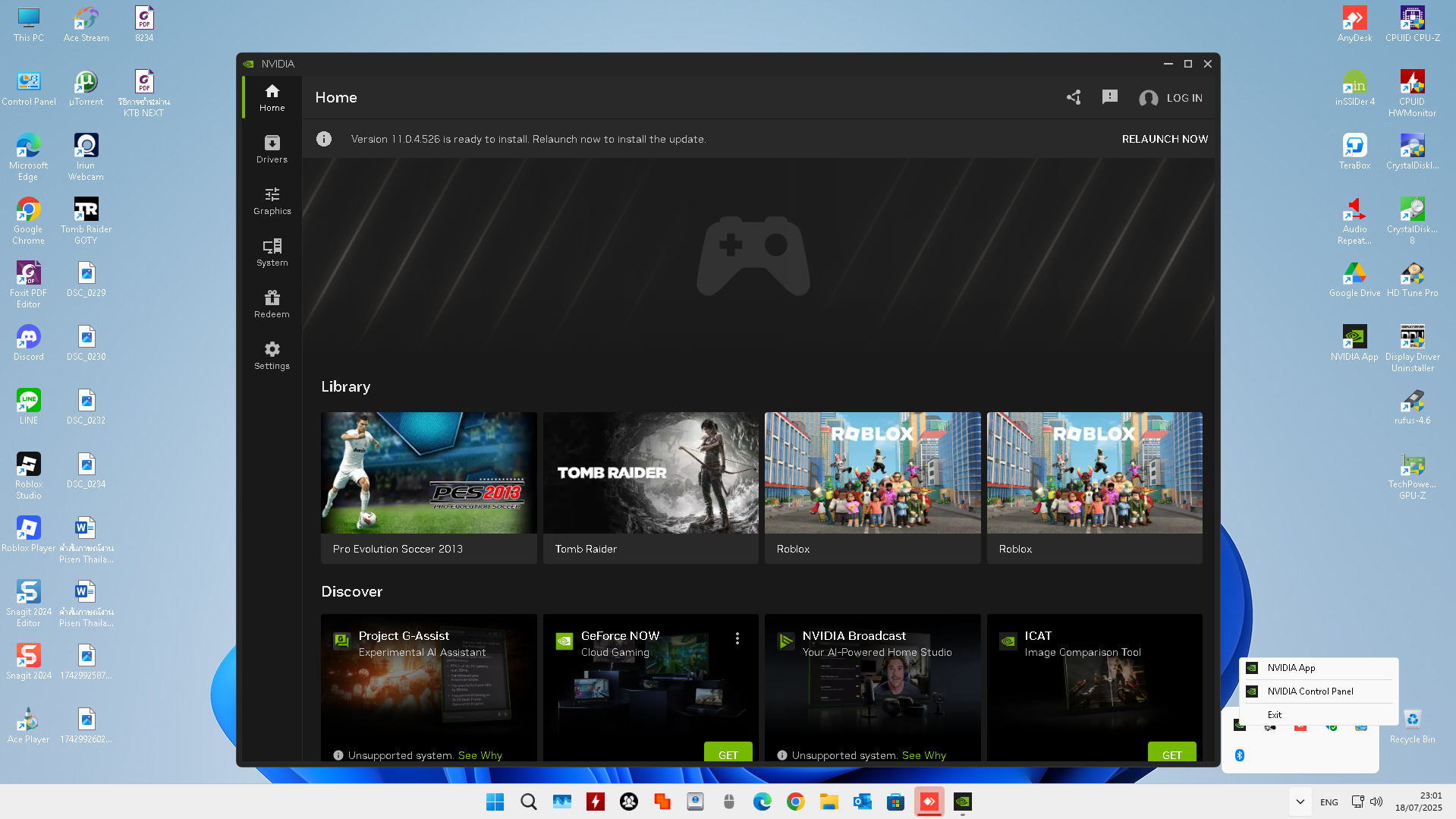1456x819 pixels.
Task: Select the Home tab in sidebar
Action: [x=272, y=97]
